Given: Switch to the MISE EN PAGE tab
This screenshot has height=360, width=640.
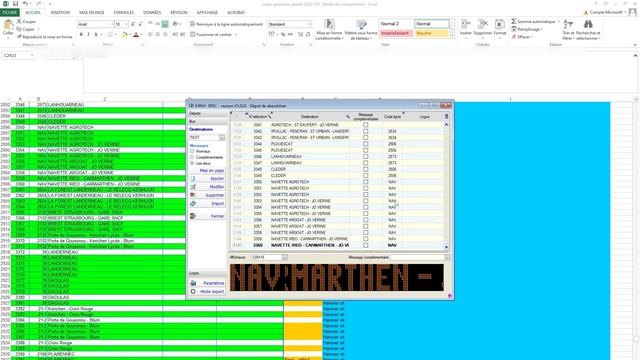Looking at the screenshot, I should pyautogui.click(x=91, y=12).
